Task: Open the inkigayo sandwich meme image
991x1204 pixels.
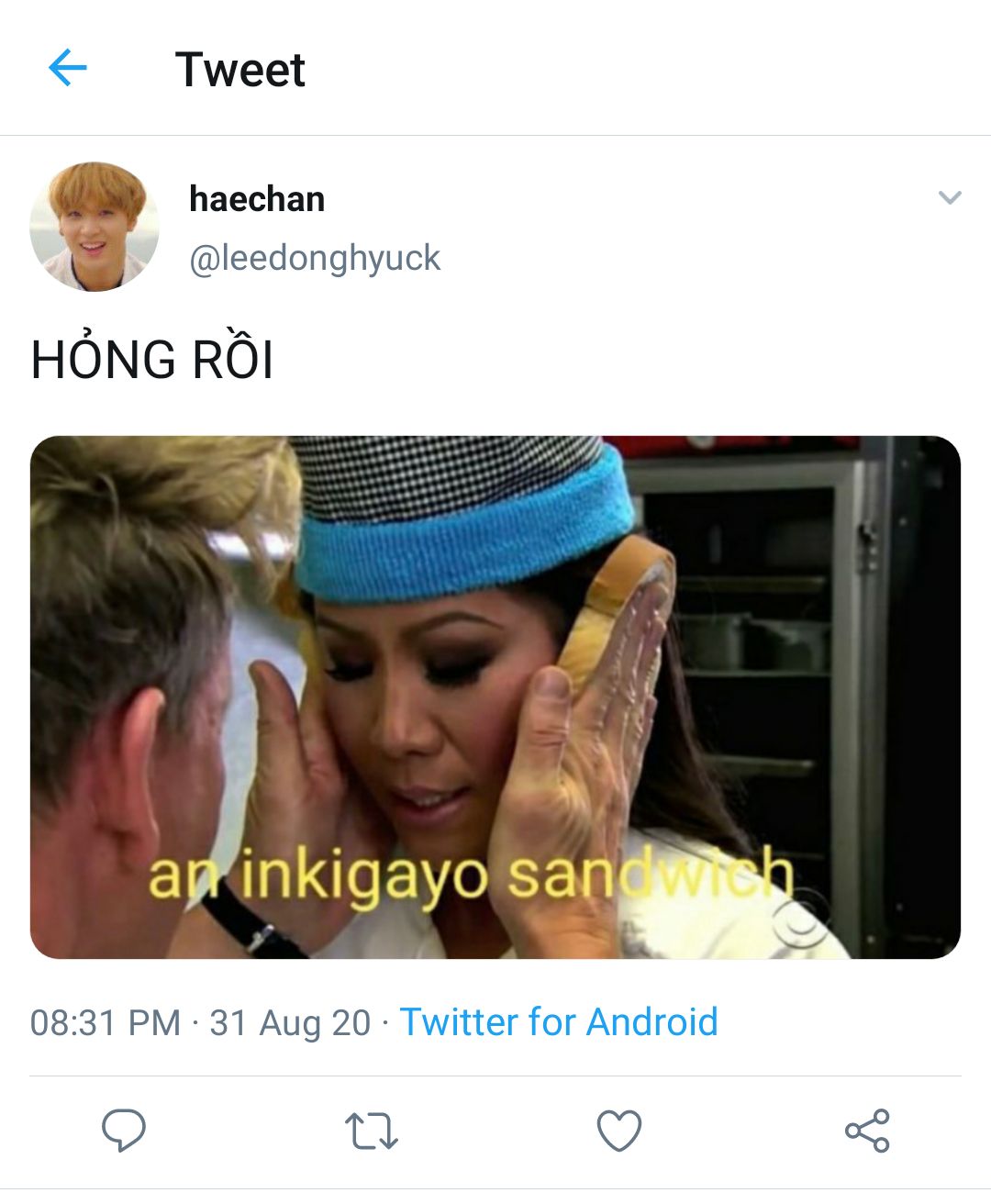Action: pyautogui.click(x=495, y=697)
